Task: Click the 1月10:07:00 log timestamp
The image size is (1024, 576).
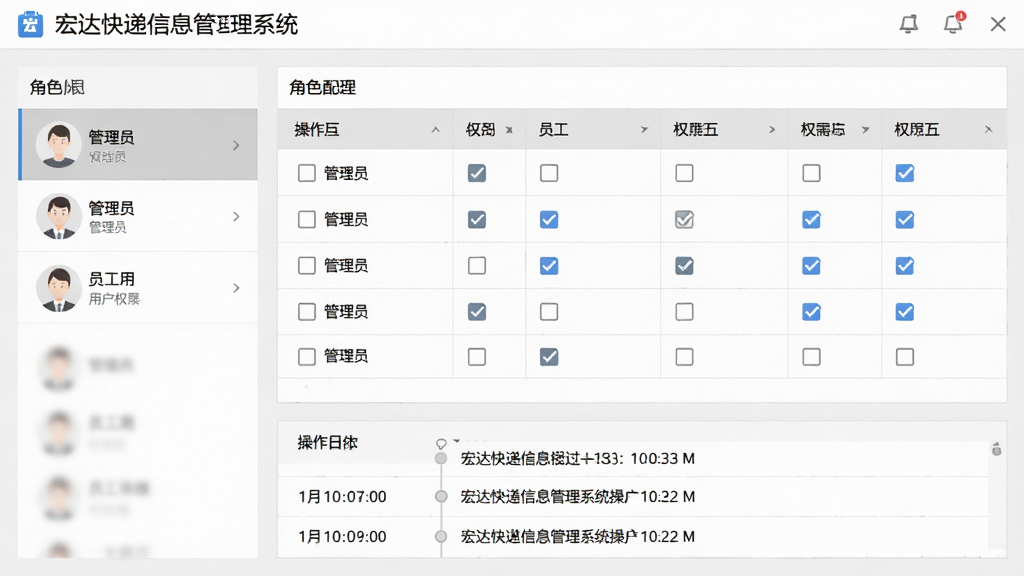Action: pos(342,496)
